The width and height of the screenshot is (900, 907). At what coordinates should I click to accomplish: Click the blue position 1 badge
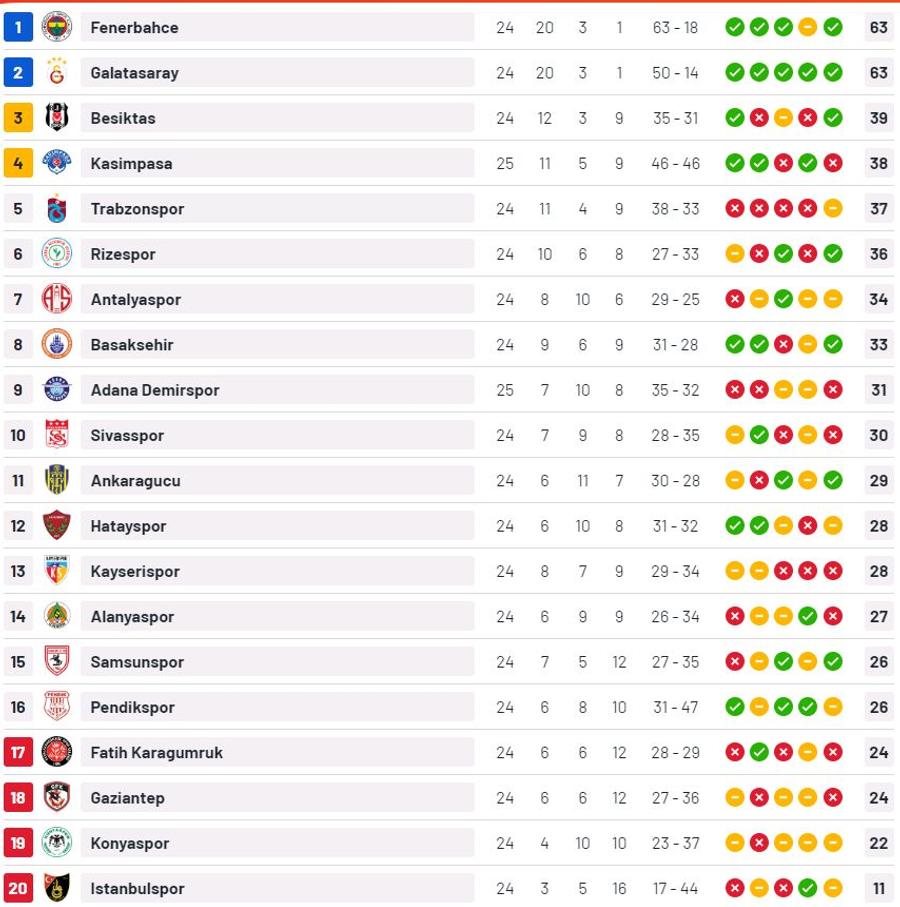[18, 27]
